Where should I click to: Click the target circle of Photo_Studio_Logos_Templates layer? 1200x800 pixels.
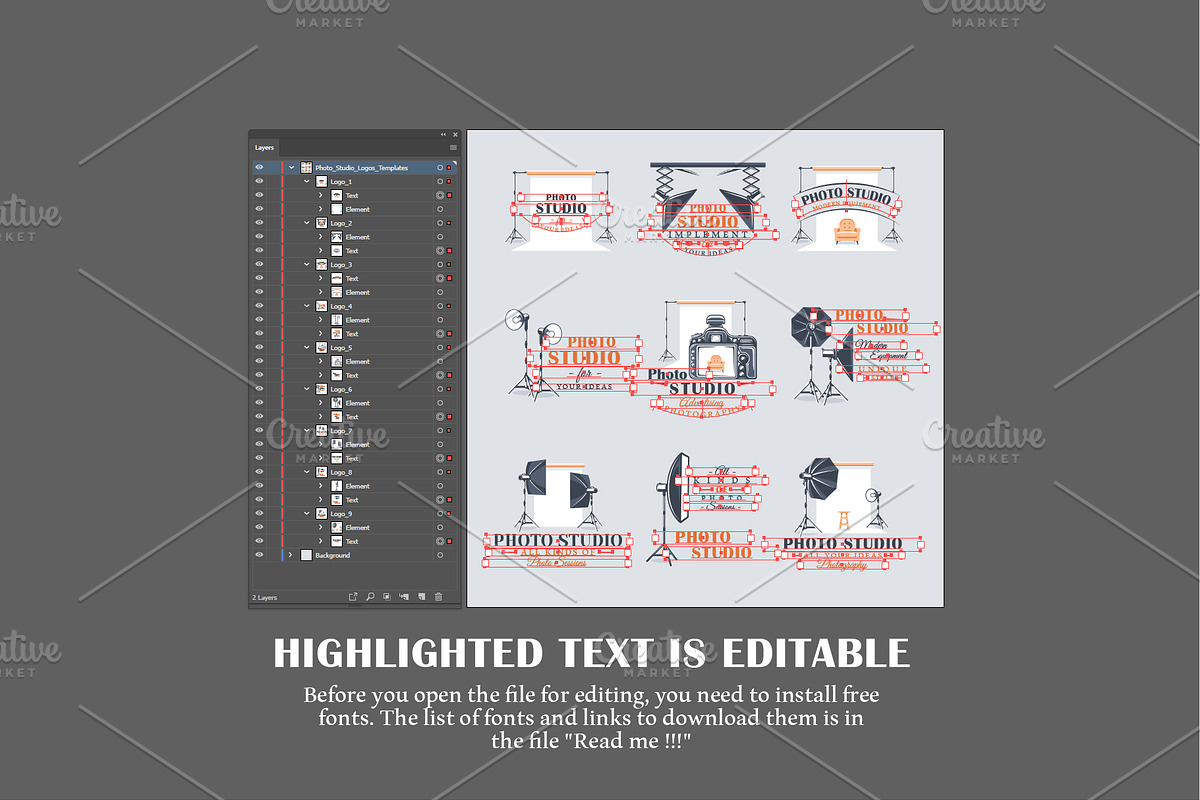click(x=440, y=168)
